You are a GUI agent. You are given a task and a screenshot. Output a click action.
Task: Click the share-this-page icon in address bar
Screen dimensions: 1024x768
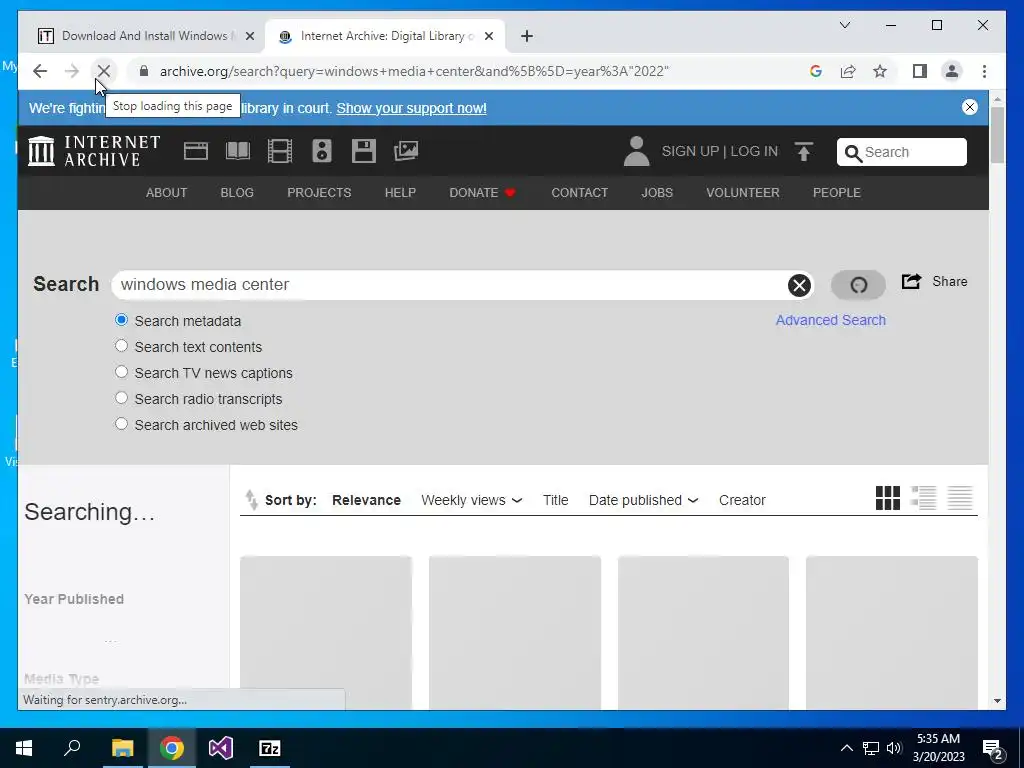pyautogui.click(x=848, y=71)
